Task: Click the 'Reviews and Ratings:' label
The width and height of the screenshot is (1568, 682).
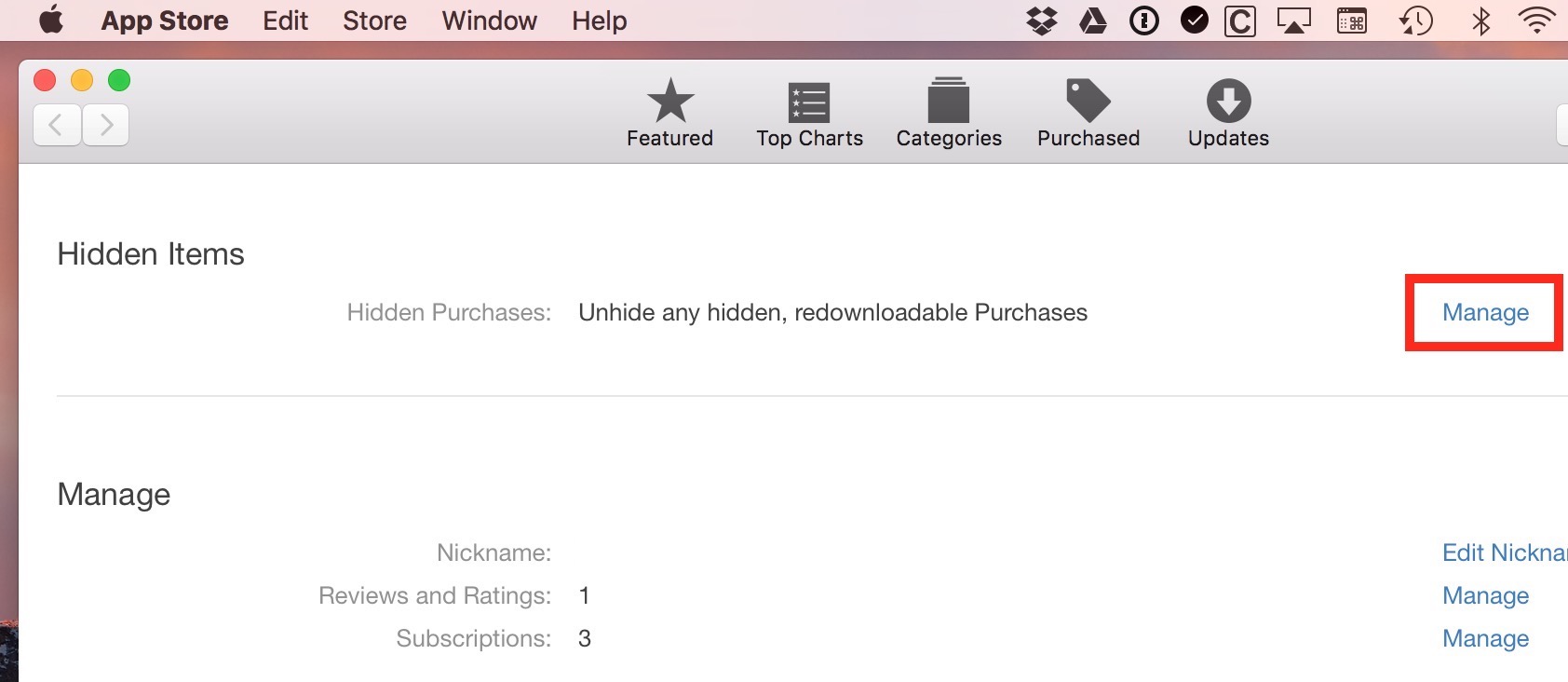Action: [x=435, y=595]
